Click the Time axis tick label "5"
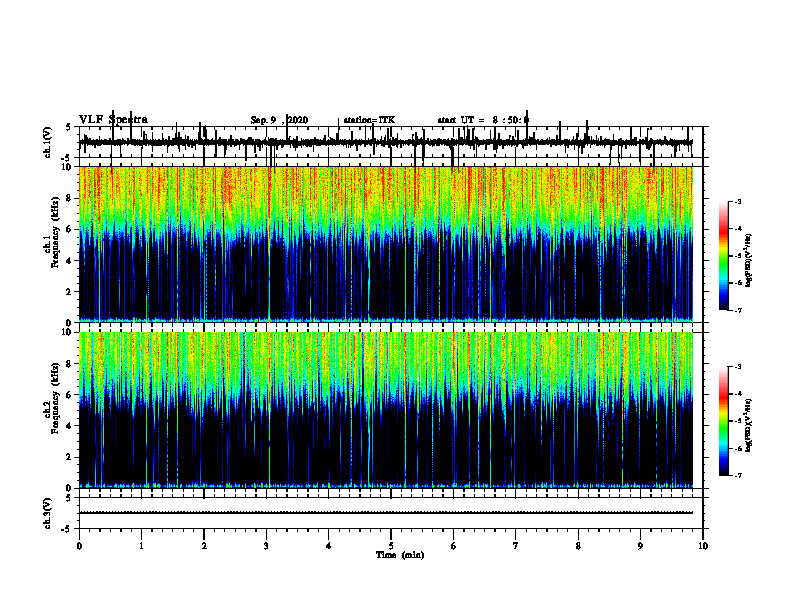The width and height of the screenshot is (792, 612). 391,546
